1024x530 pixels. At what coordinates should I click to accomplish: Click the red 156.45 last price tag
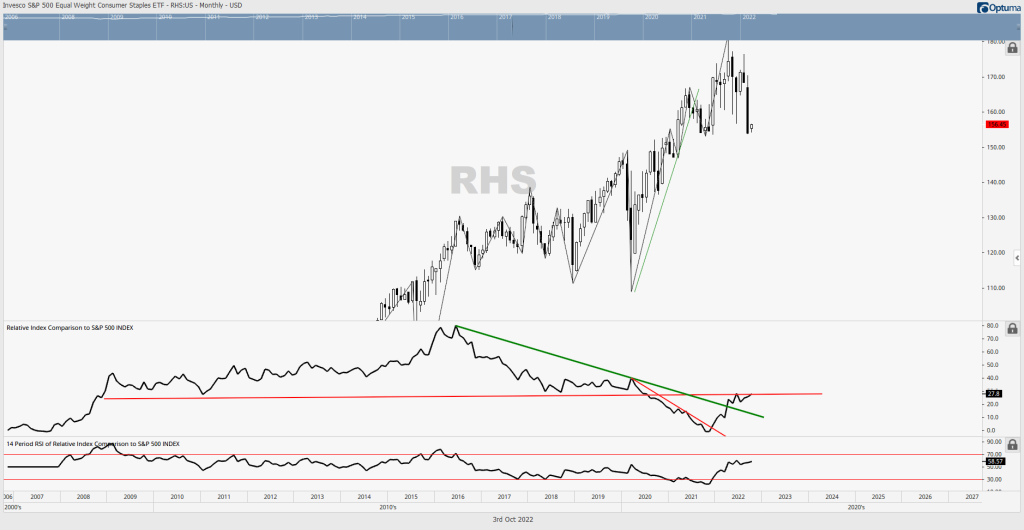[995, 124]
